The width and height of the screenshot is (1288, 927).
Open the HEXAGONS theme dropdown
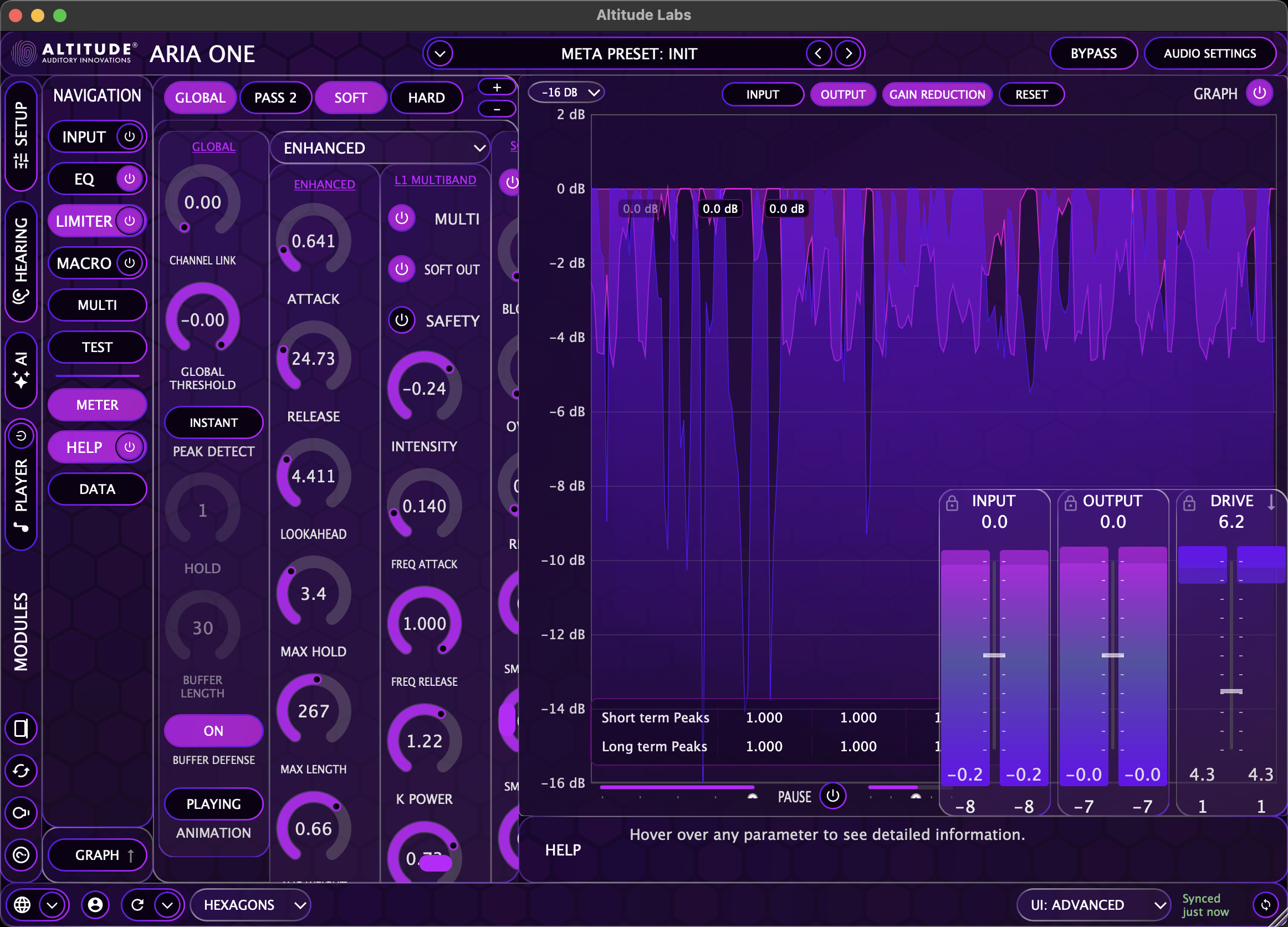point(250,905)
